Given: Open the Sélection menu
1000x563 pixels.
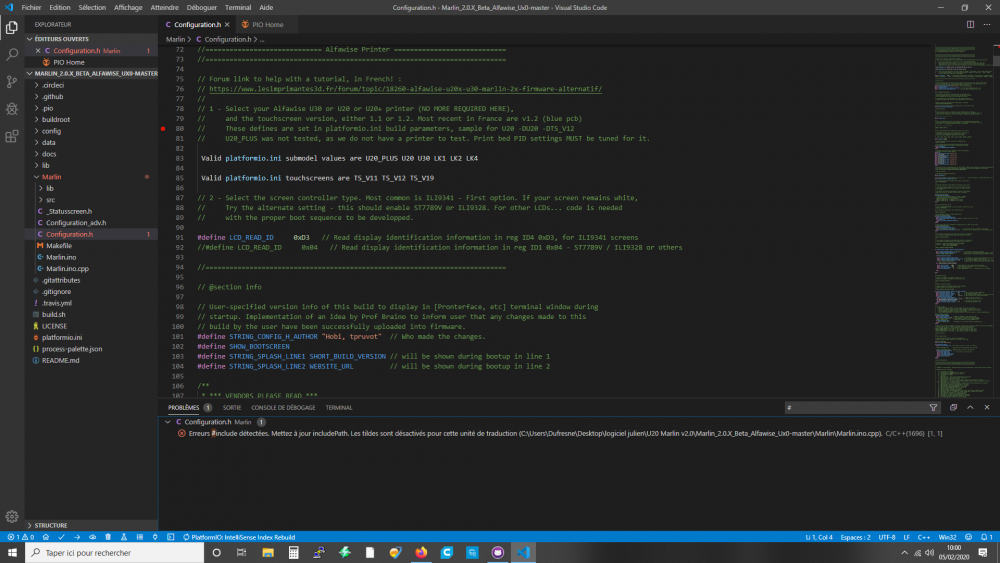Looking at the screenshot, I should [x=92, y=8].
